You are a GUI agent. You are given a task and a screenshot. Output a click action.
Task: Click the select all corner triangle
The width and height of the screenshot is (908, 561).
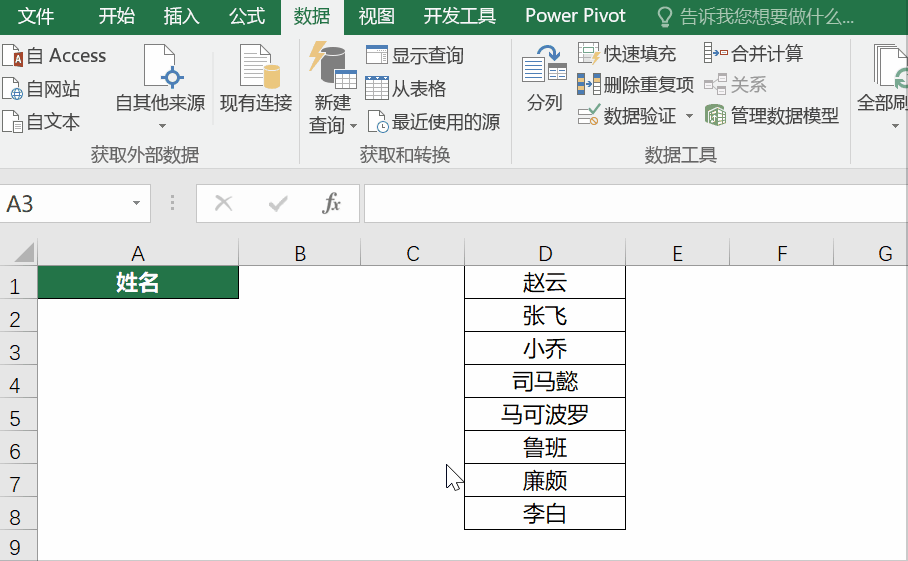pyautogui.click(x=23, y=253)
